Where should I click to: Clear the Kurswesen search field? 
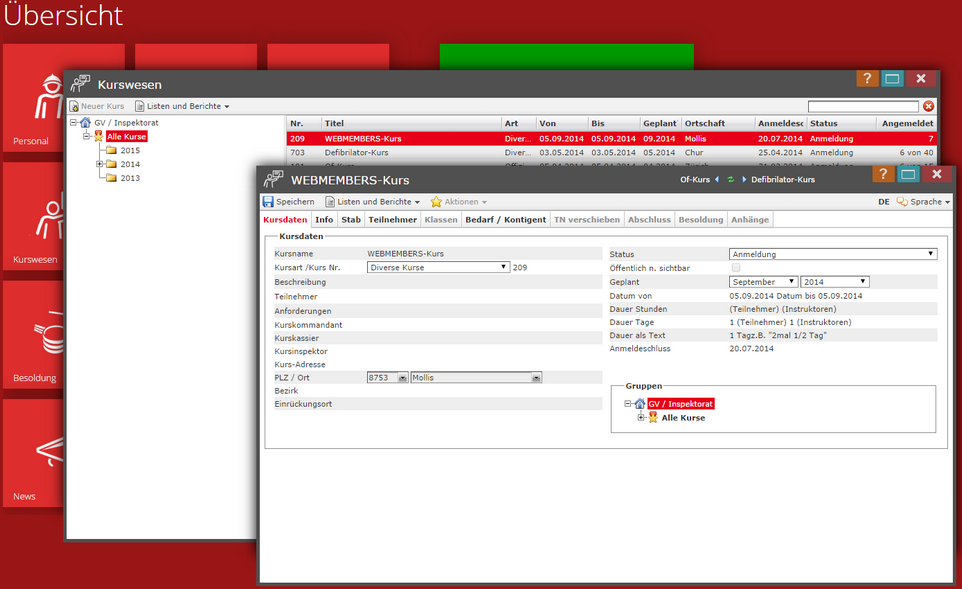tap(928, 106)
